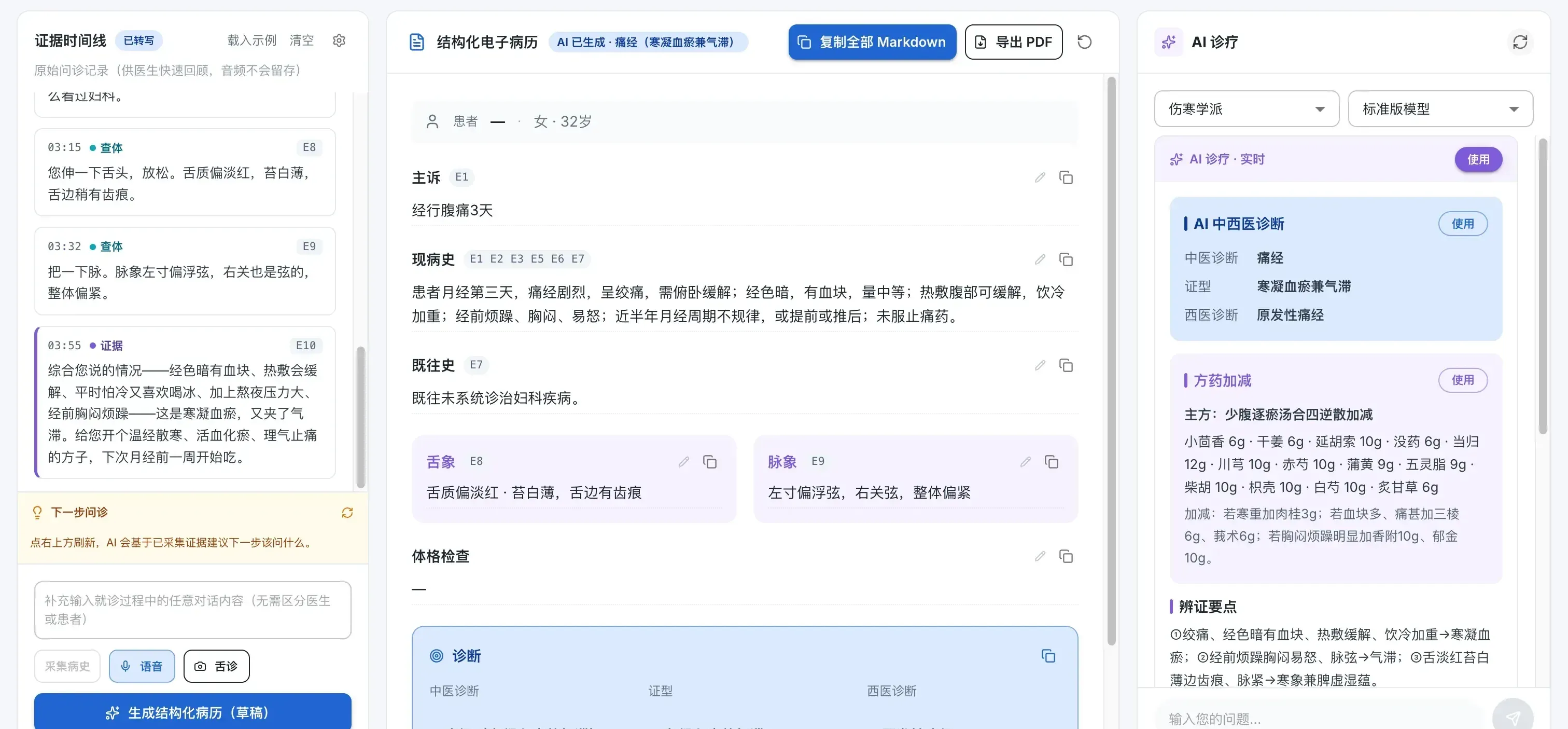Copy the 脉象 card content
The height and width of the screenshot is (729, 1568).
point(1052,462)
